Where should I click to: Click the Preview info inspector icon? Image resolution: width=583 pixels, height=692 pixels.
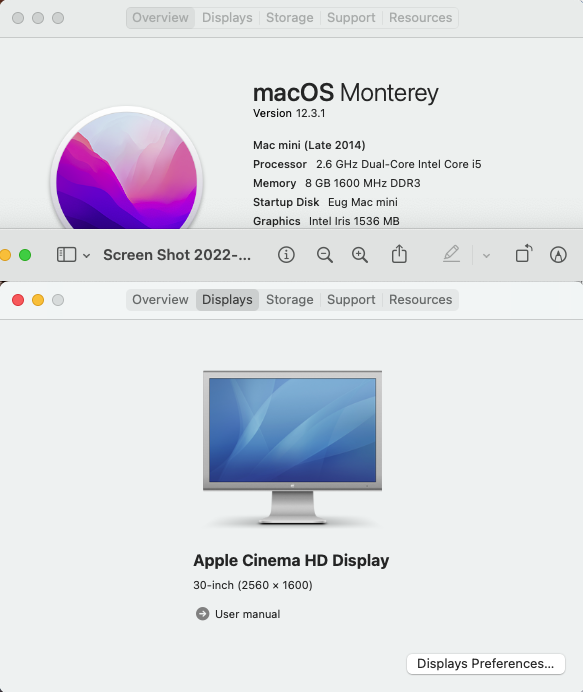tap(286, 255)
